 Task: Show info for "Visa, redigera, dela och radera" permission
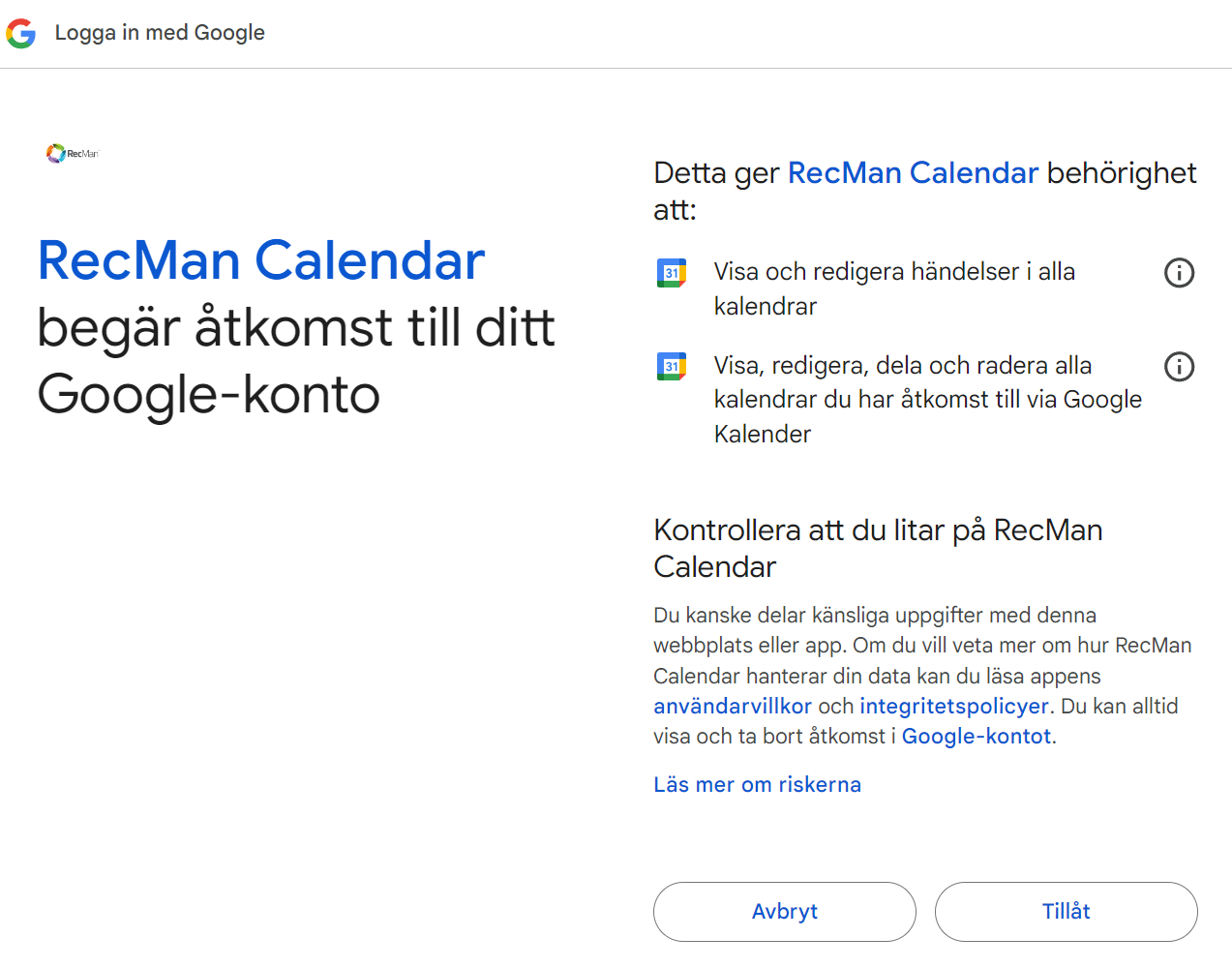(1179, 367)
